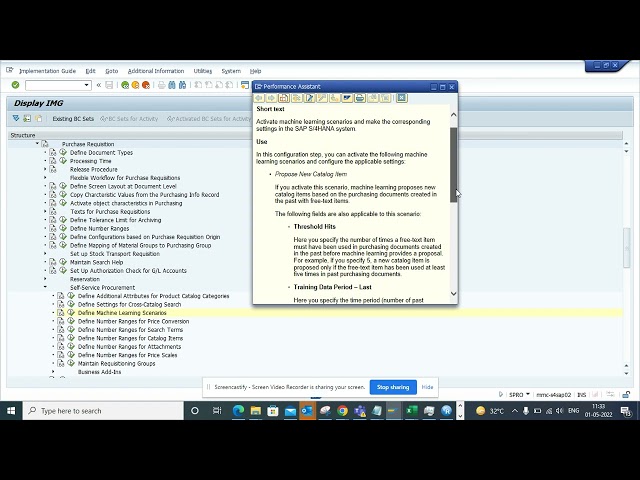Expand Flexible Workflow for Purchase Requisitions node
Viewport: 640px width, 480px height.
[45, 178]
